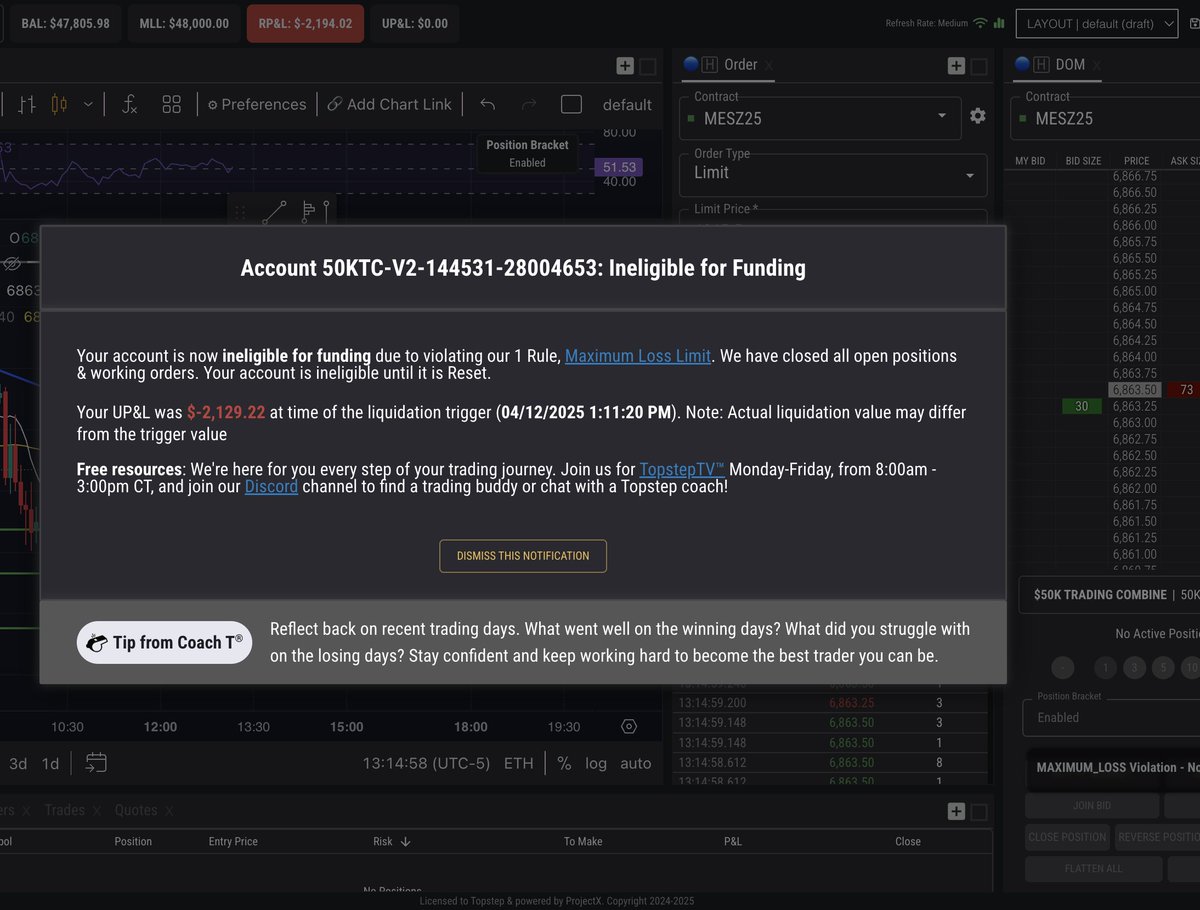The height and width of the screenshot is (910, 1200).
Task: Add a panel via bottom panel plus icon
Action: pos(956,812)
